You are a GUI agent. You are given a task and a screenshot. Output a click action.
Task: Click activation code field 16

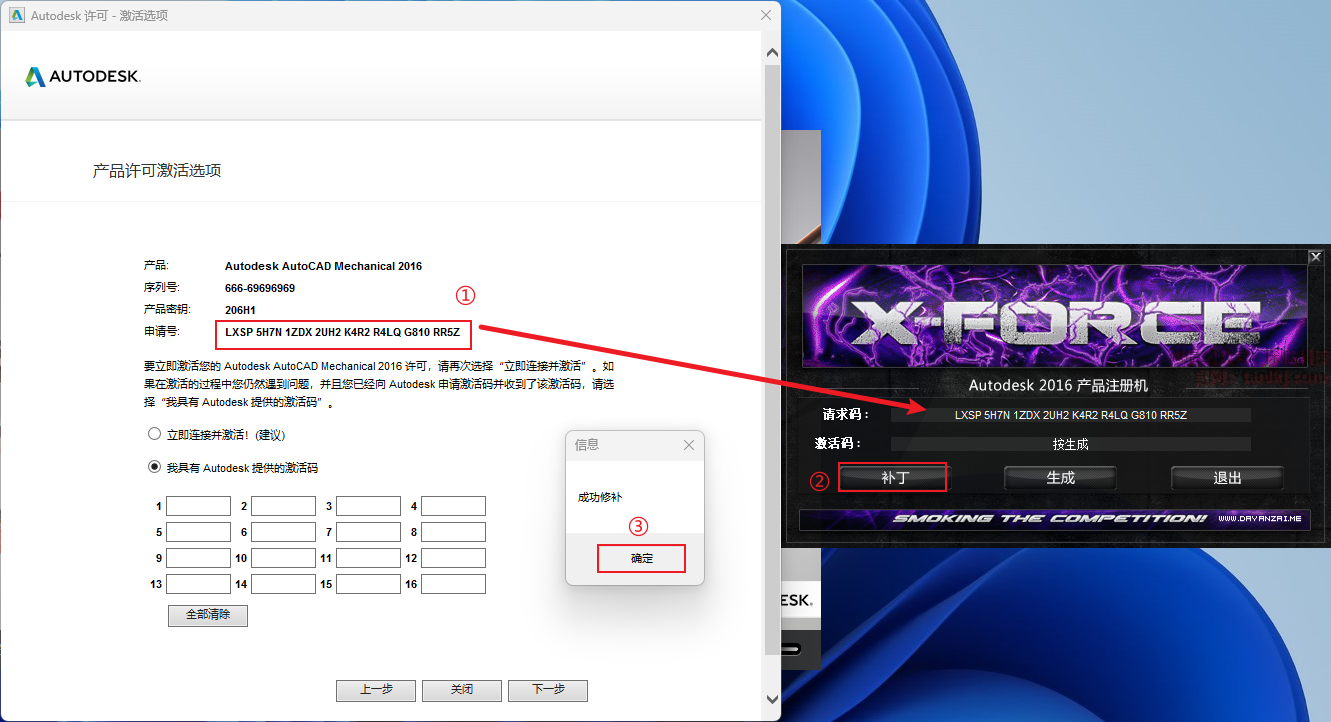453,584
